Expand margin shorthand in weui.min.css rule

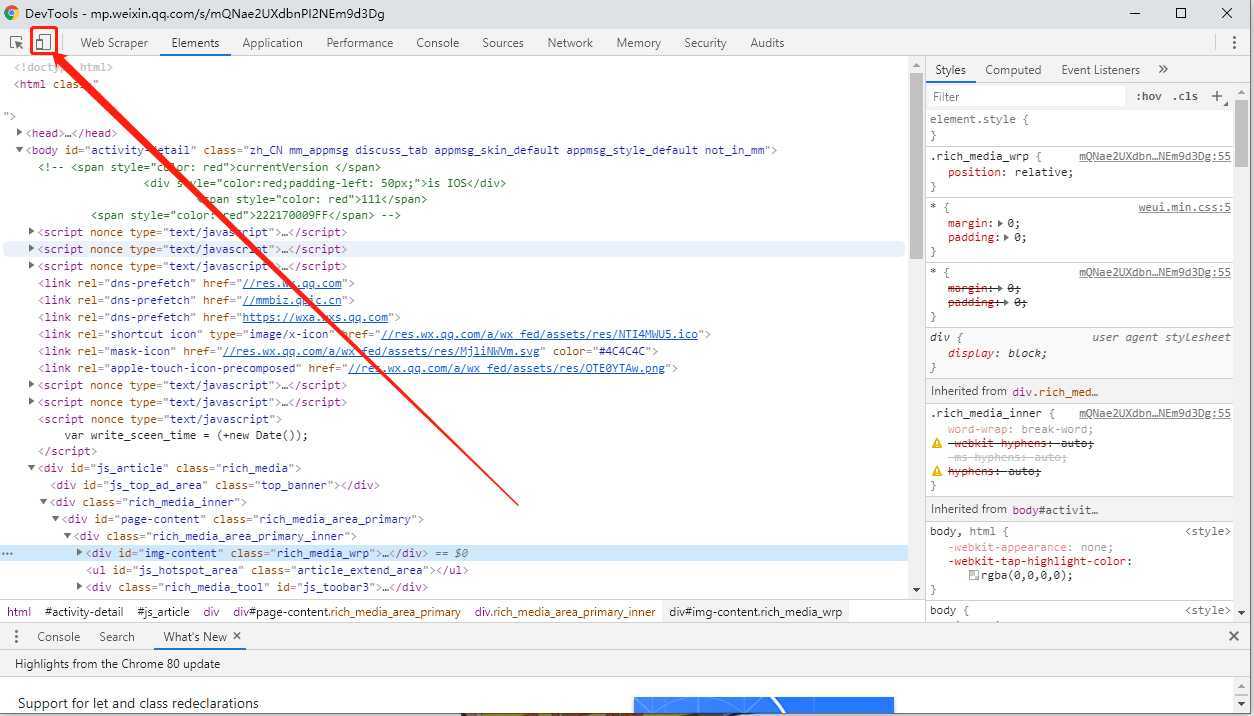tap(1001, 224)
